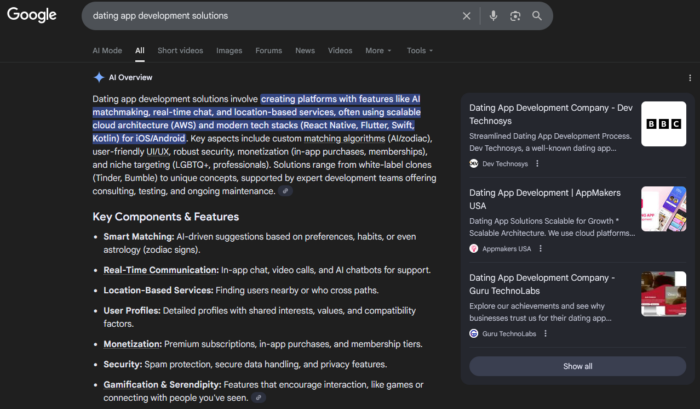Viewport: 700px width, 409px height.
Task: Open the AppMakers USA result thumbnail
Action: click(x=663, y=209)
